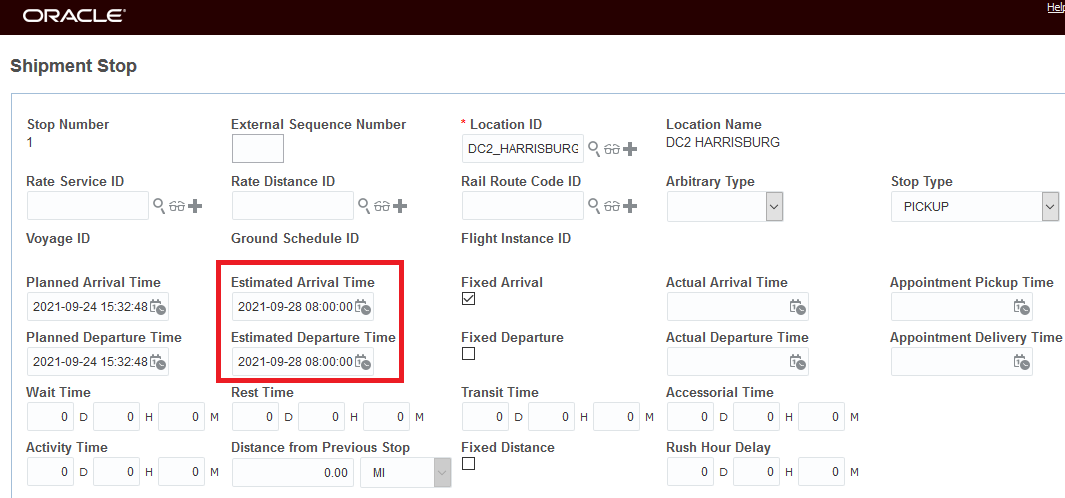
Task: Uncheck the Fixed Arrival checkbox
Action: (468, 299)
